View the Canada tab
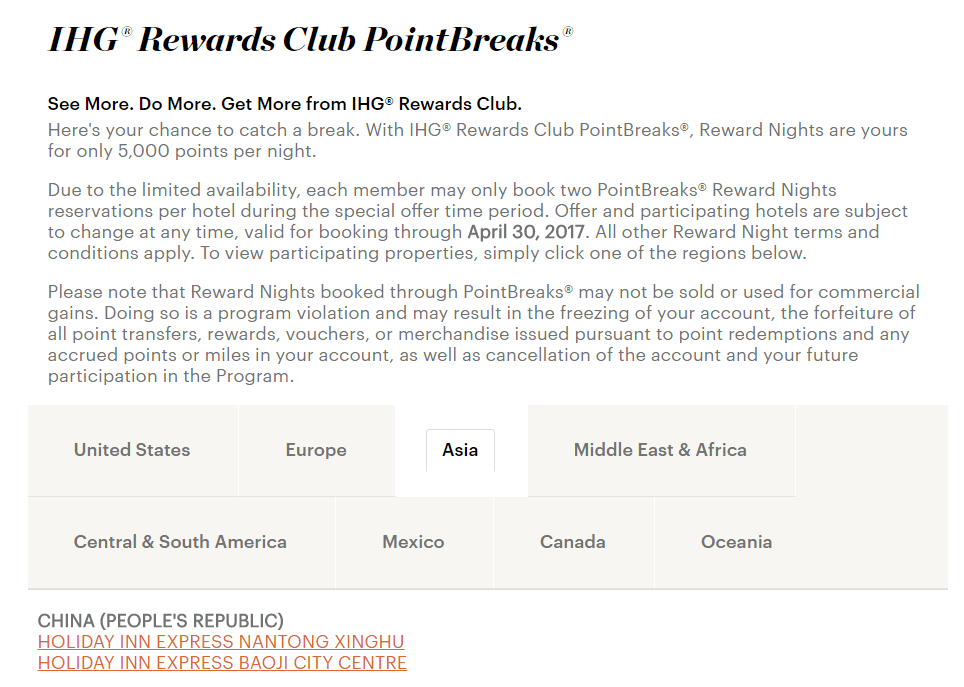 pos(573,542)
